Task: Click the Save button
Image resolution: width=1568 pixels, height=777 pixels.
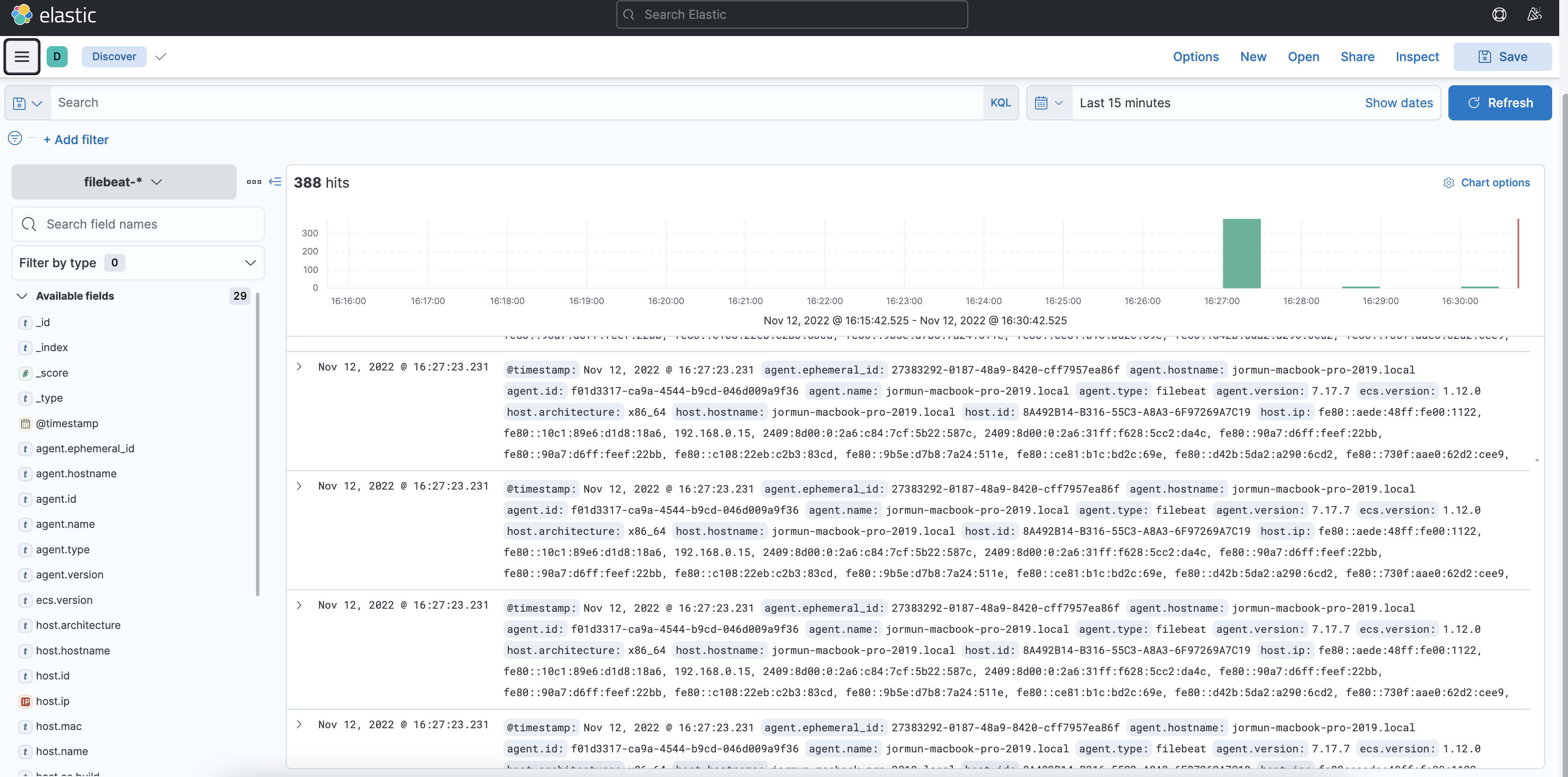Action: pyautogui.click(x=1502, y=57)
